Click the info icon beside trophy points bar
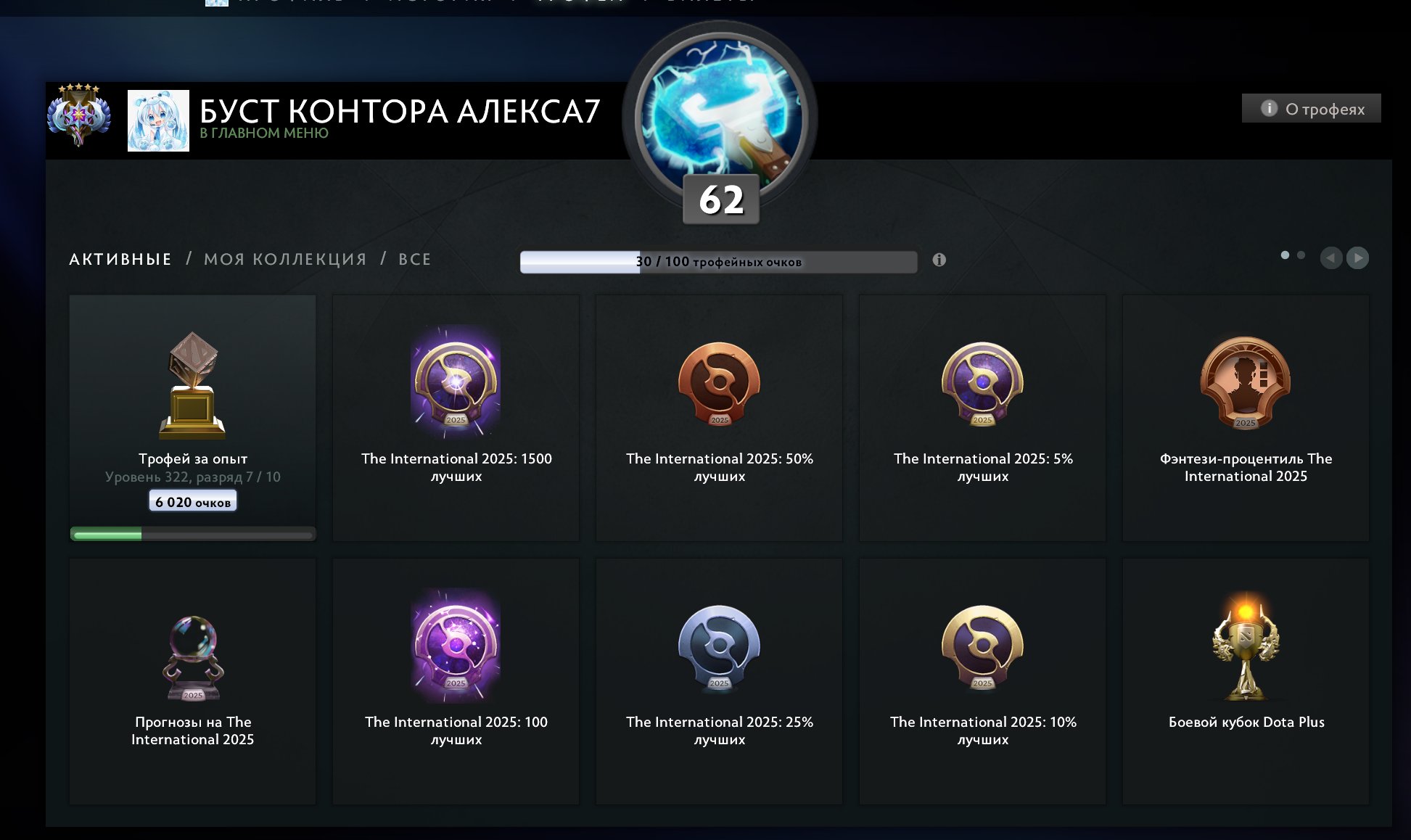The image size is (1411, 840). pyautogui.click(x=939, y=260)
